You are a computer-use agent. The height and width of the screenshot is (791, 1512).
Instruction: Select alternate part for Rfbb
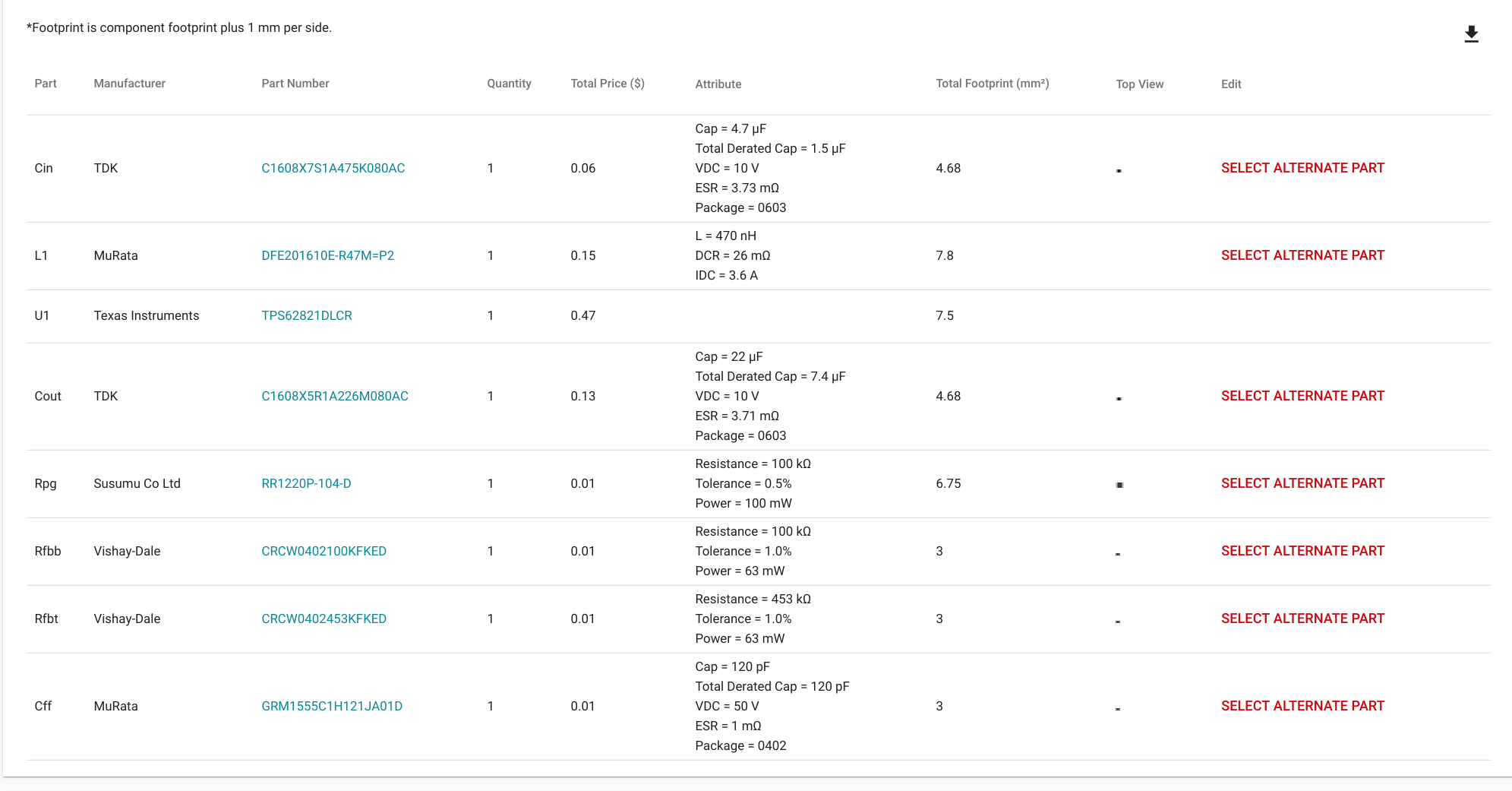(1302, 551)
